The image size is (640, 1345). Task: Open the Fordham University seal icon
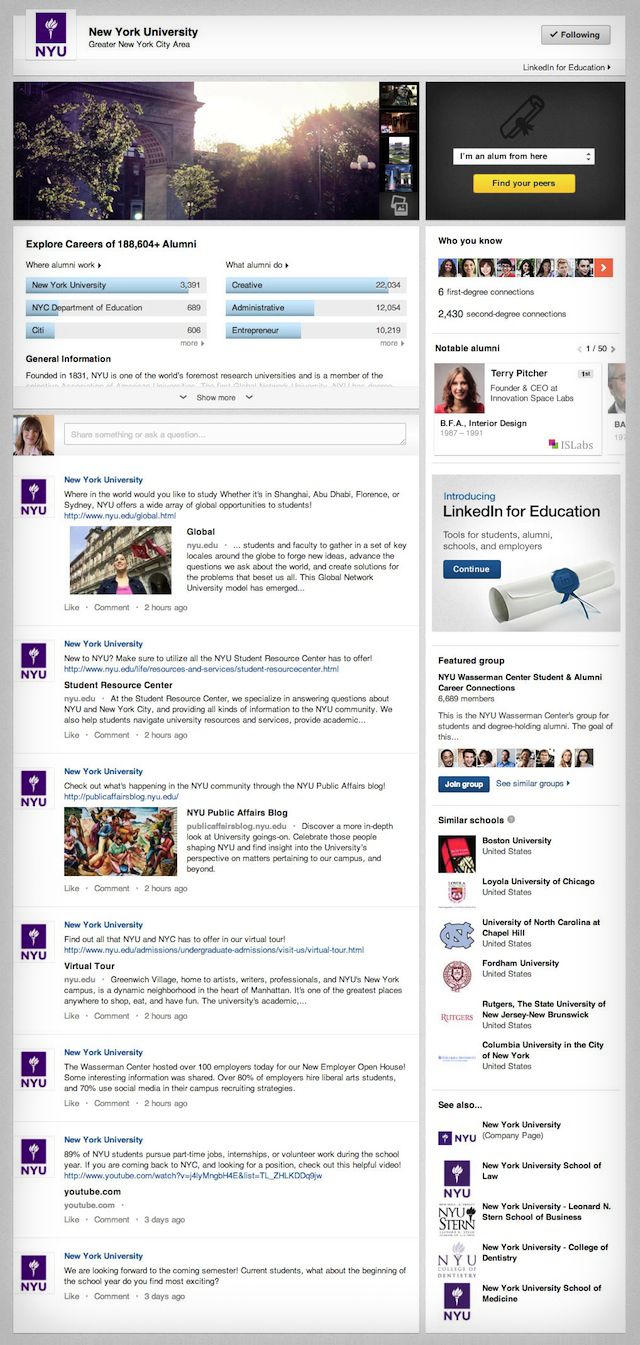coord(457,975)
